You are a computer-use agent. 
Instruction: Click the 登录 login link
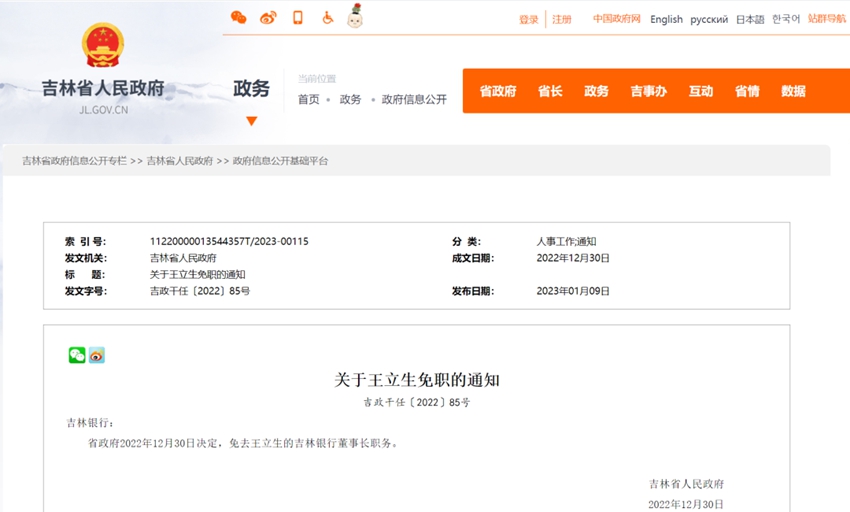coord(528,19)
